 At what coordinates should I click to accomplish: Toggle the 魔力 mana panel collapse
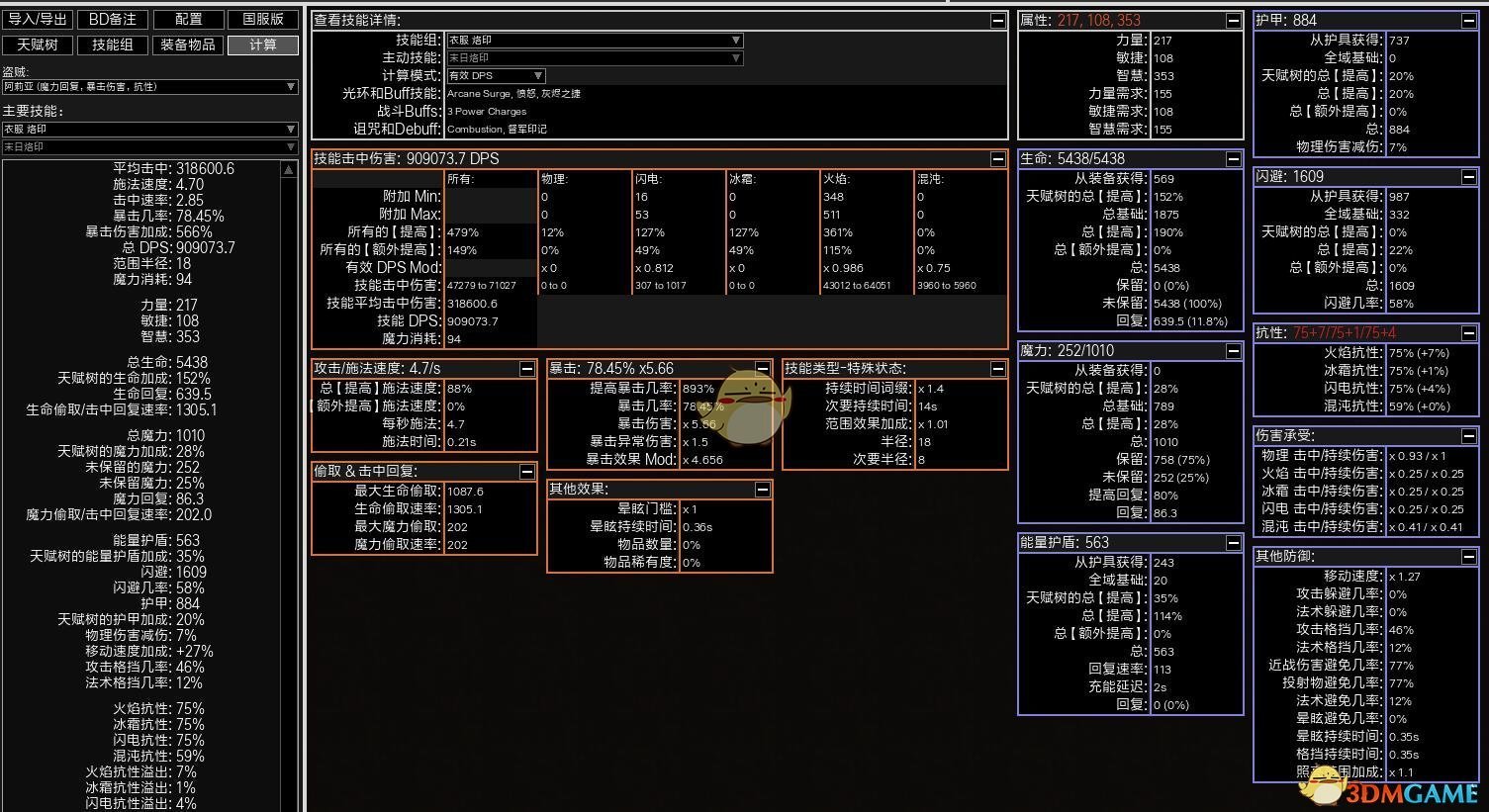[x=1233, y=350]
